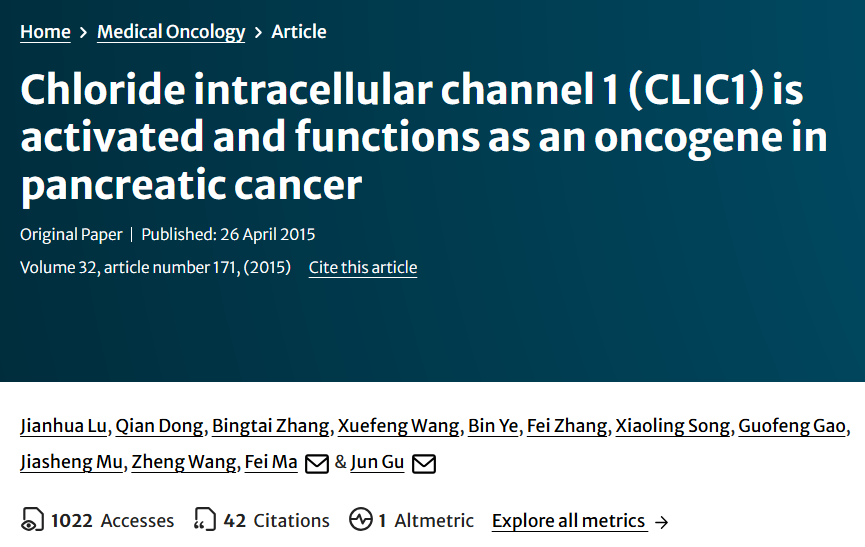This screenshot has width=865, height=547.
Task: Click the email envelope icon beside Fei Ma
Action: tap(317, 463)
